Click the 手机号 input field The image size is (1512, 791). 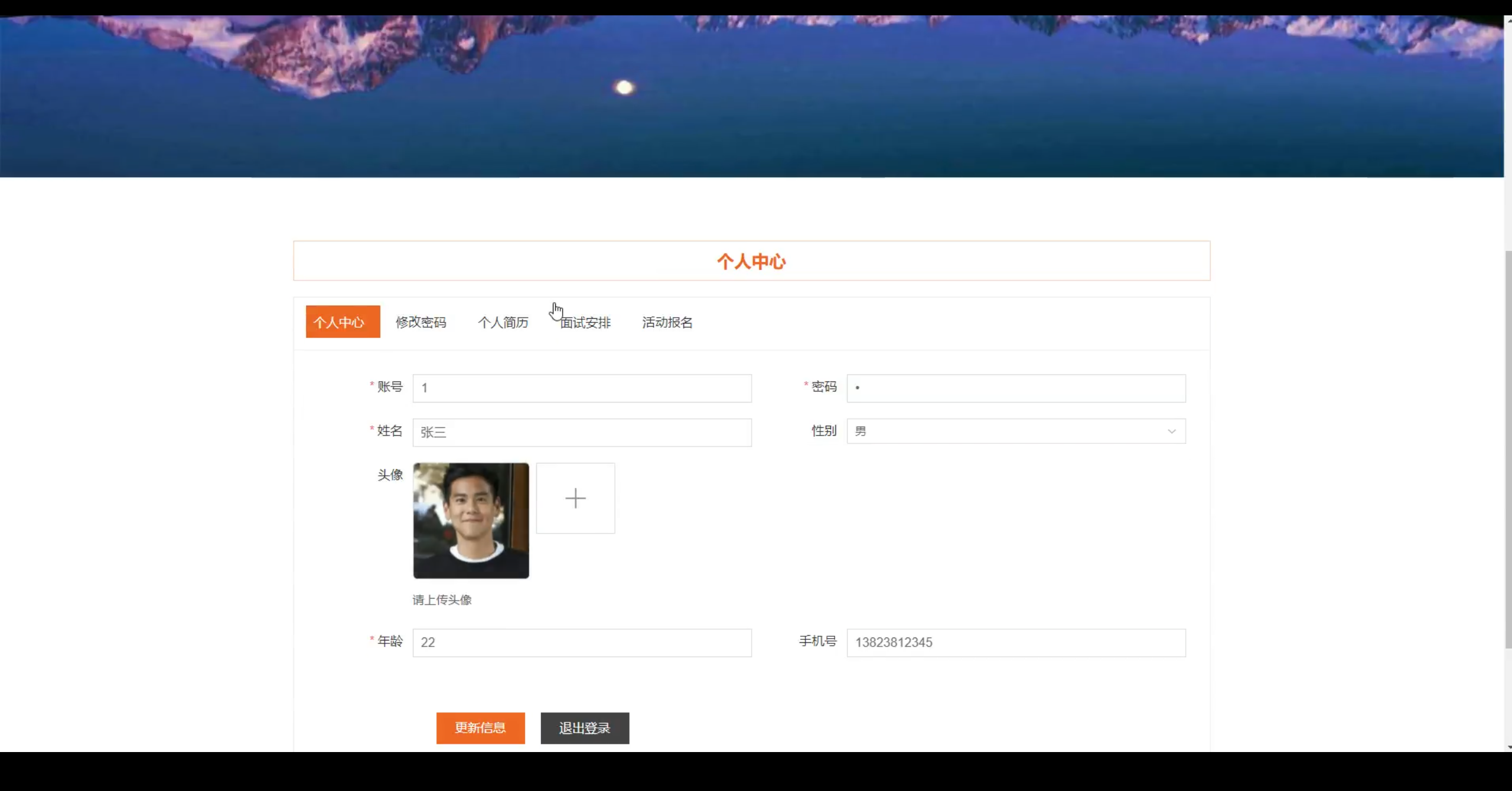[1016, 643]
